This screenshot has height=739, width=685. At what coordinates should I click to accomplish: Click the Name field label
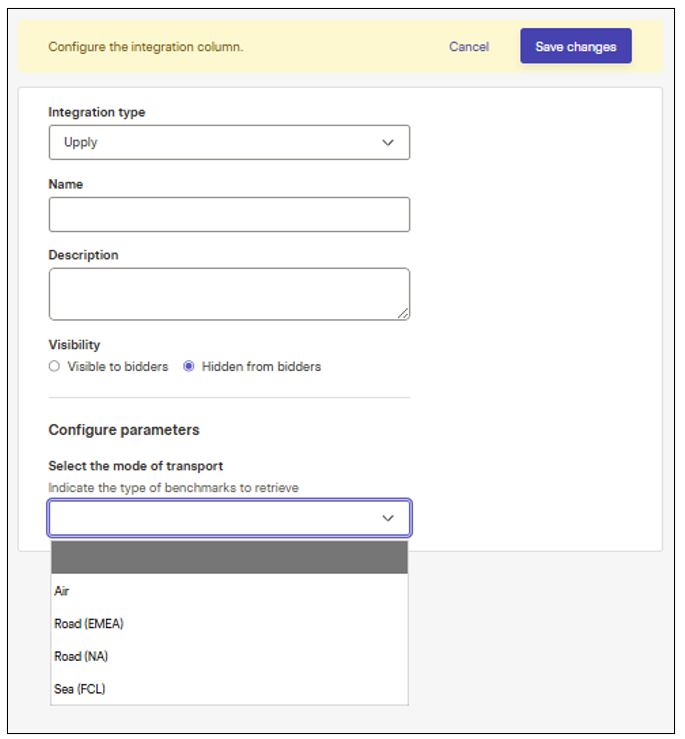click(66, 184)
